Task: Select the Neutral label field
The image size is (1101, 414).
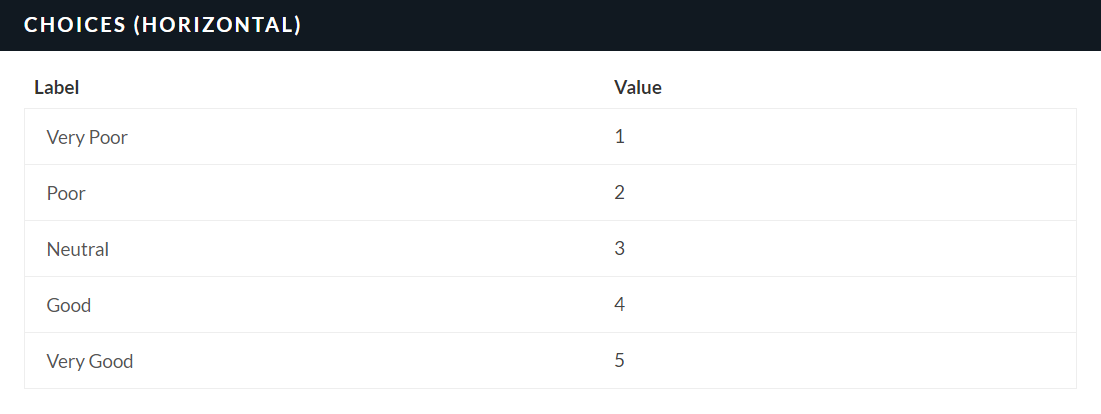Action: click(78, 249)
